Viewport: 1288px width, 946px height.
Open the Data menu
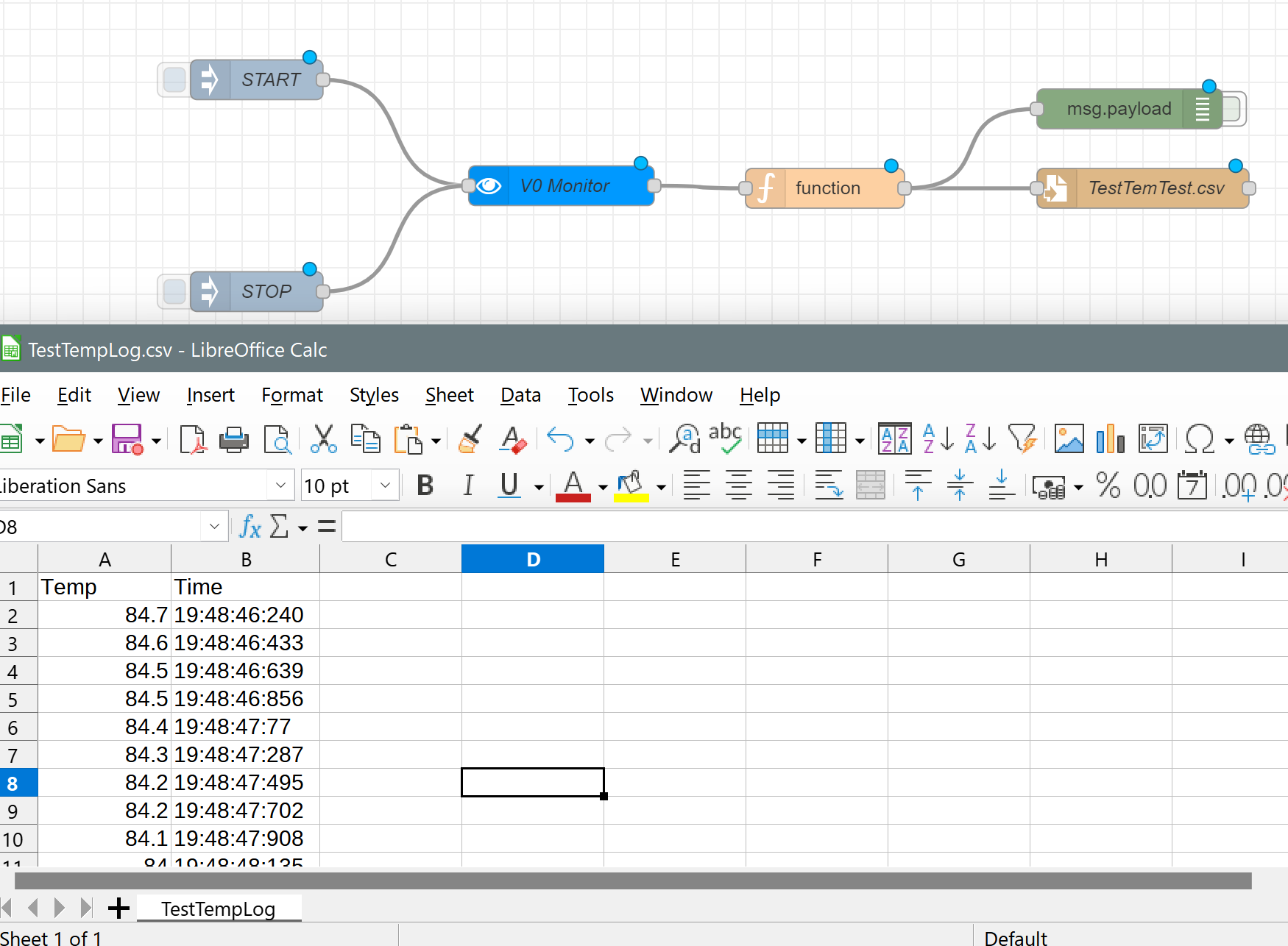click(520, 395)
